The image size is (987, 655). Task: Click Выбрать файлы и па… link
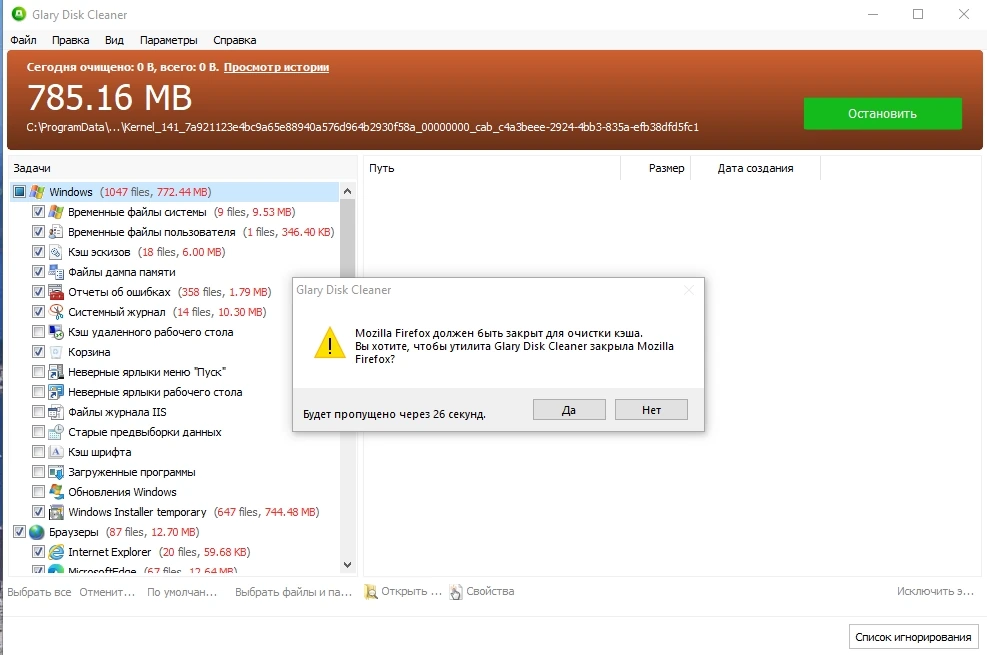pyautogui.click(x=293, y=592)
